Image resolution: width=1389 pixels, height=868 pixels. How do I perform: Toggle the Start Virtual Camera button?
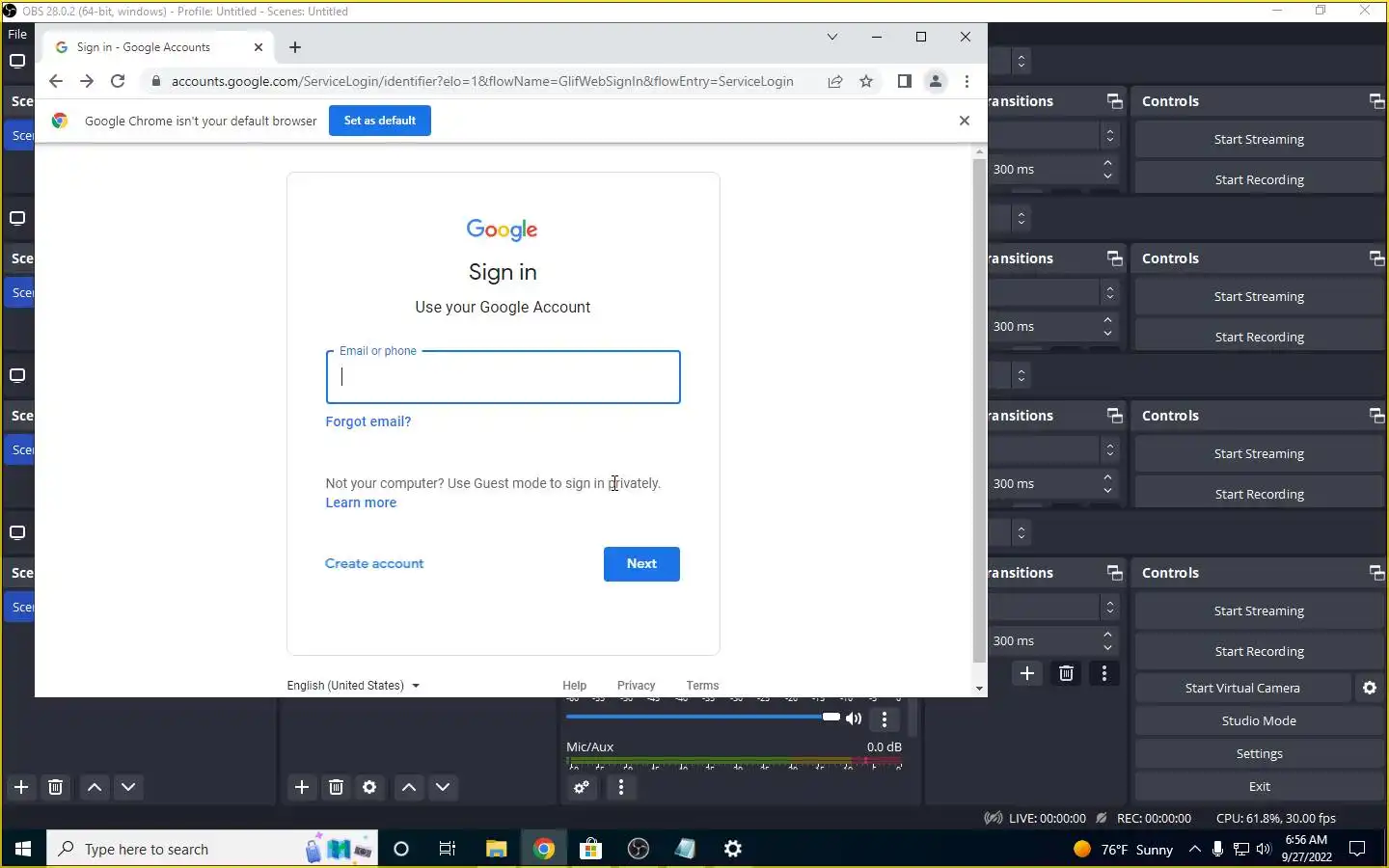coord(1242,688)
